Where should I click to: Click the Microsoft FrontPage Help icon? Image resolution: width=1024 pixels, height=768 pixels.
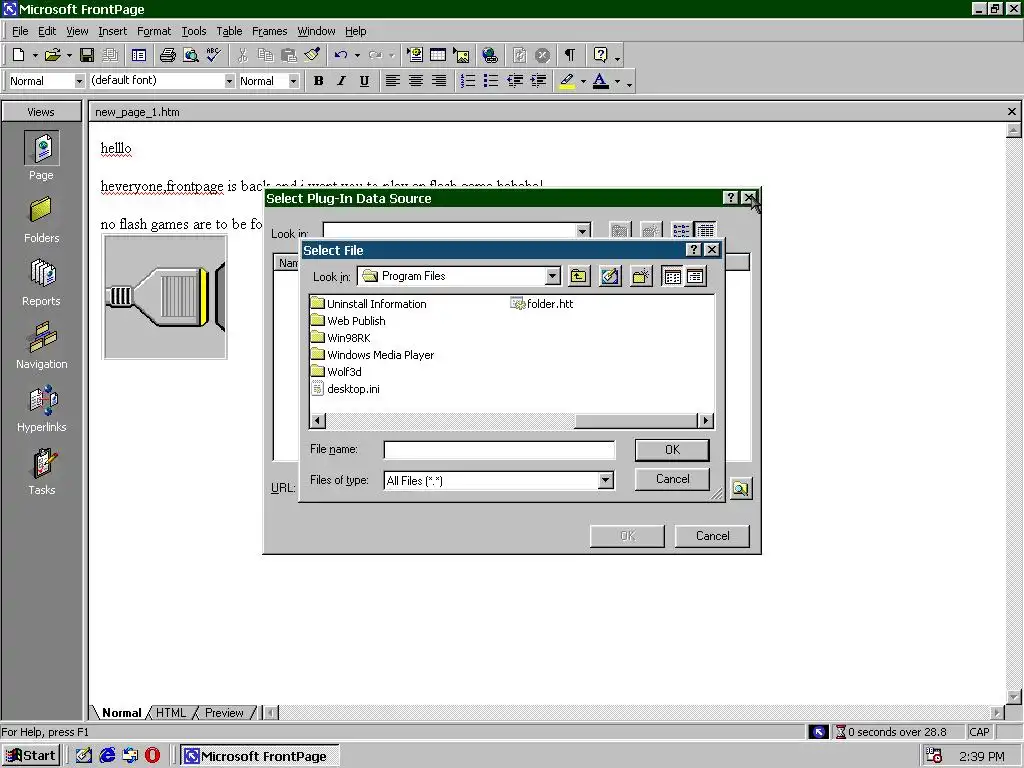(x=601, y=56)
